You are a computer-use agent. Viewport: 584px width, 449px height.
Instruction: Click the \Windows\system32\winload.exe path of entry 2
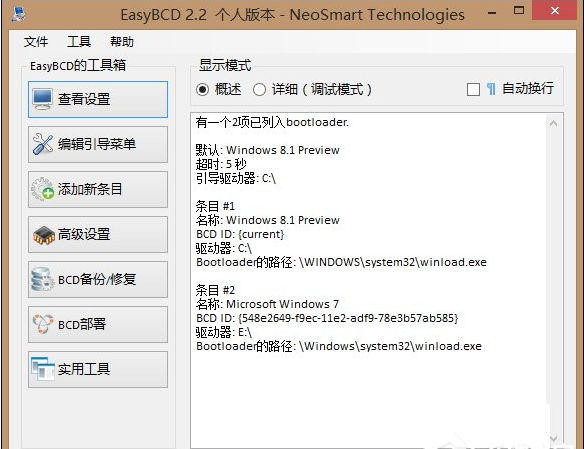pyautogui.click(x=339, y=346)
